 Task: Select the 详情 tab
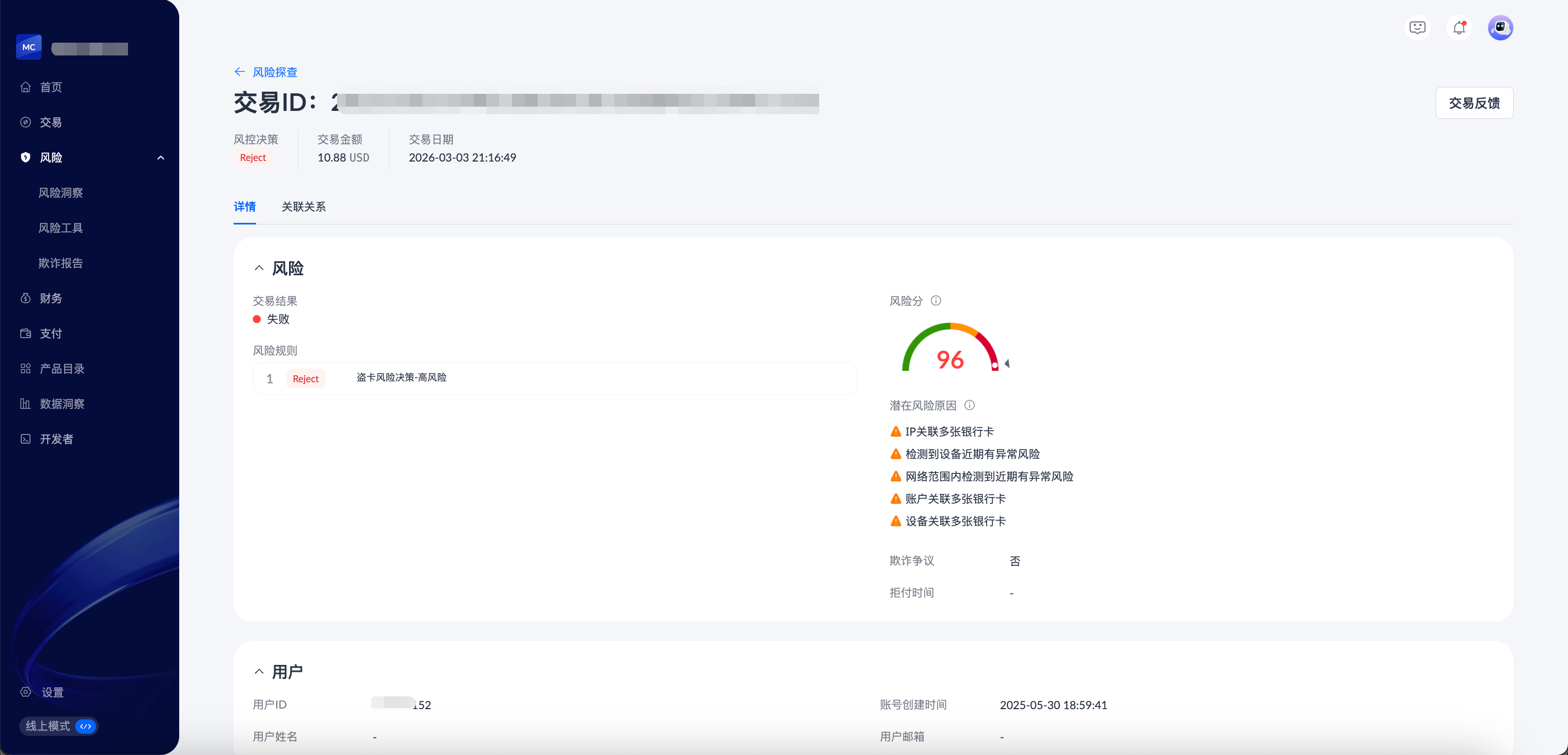click(245, 207)
